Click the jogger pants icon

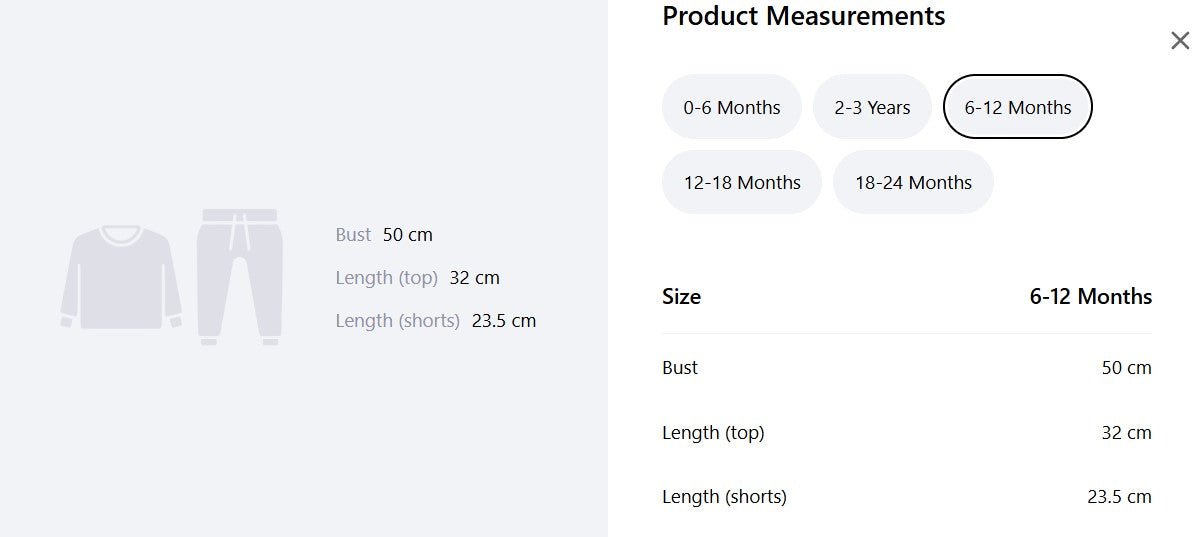240,277
